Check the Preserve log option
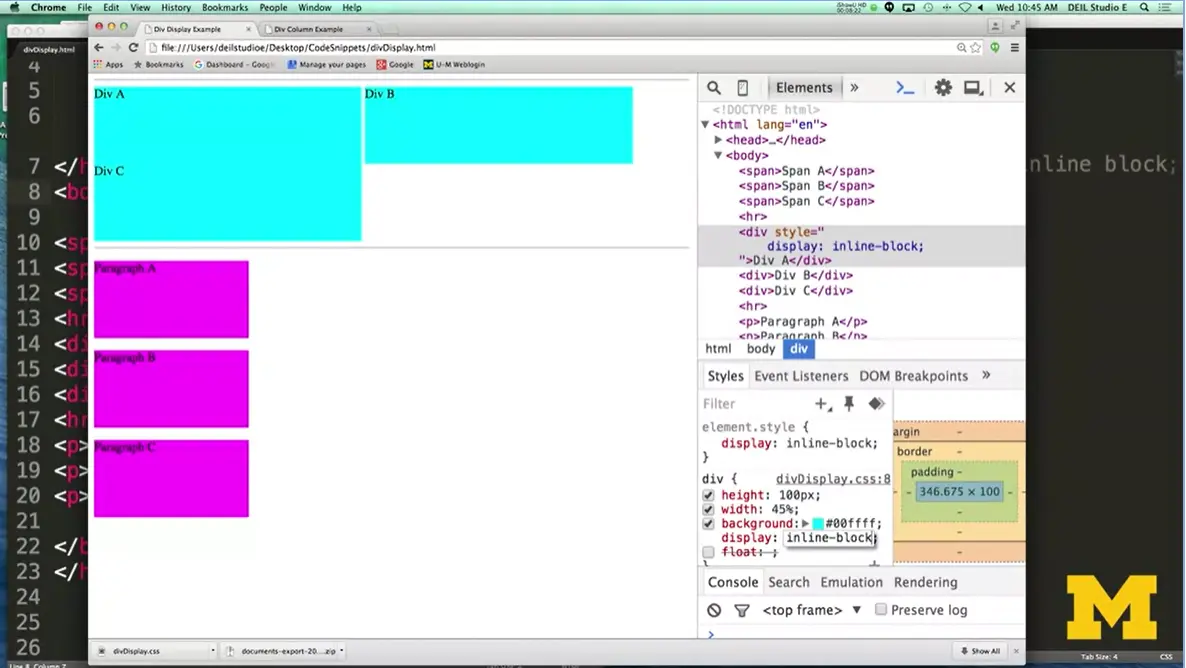This screenshot has width=1186, height=668. (x=881, y=610)
